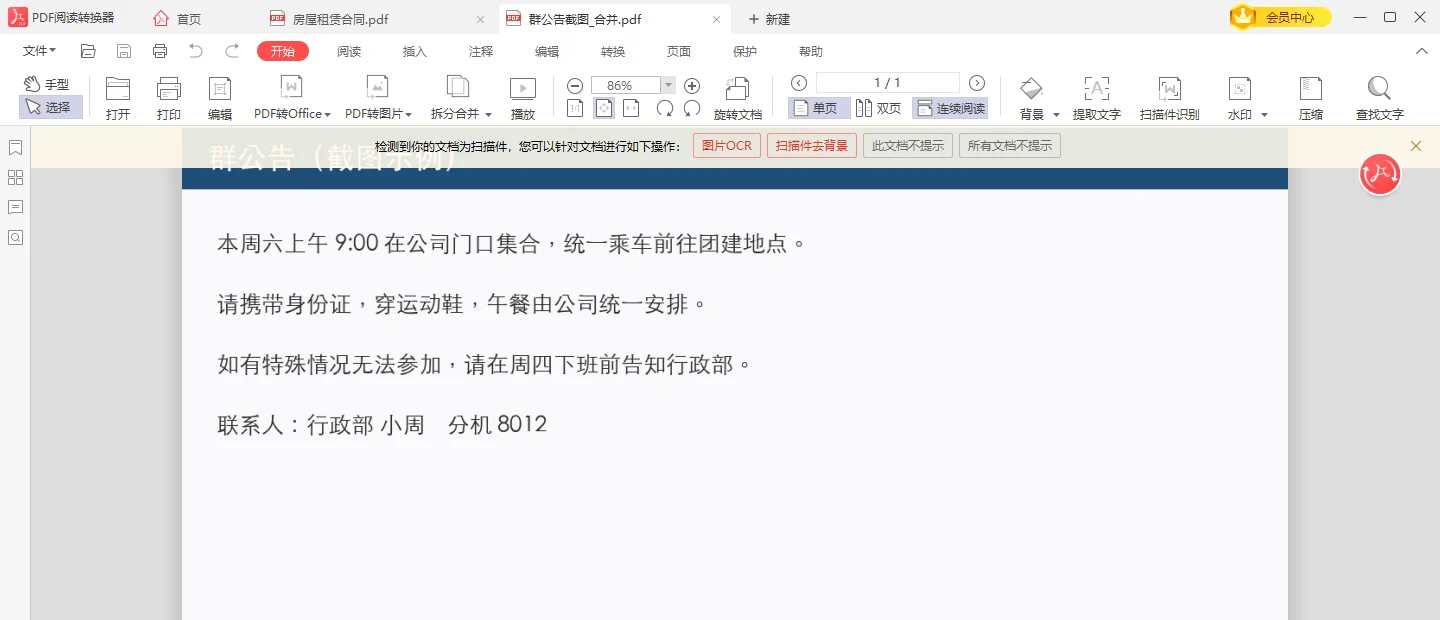
Task: Close the 群公告截图_合并.pdf tab
Action: pos(716,19)
